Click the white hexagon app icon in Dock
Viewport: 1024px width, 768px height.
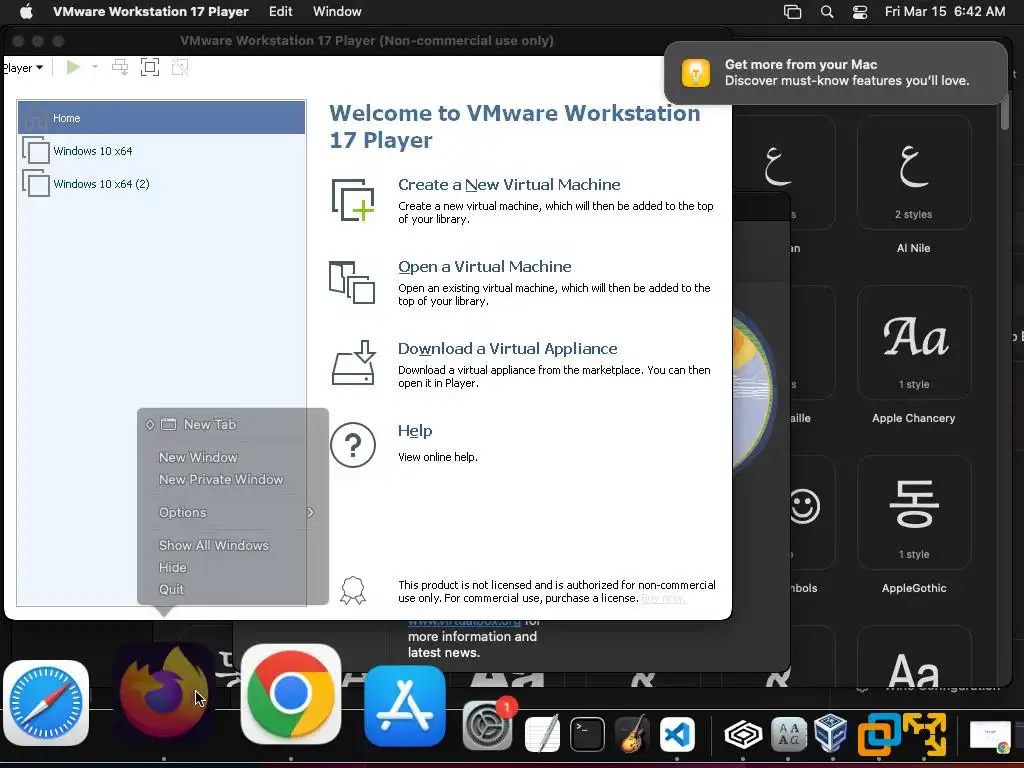pos(743,735)
